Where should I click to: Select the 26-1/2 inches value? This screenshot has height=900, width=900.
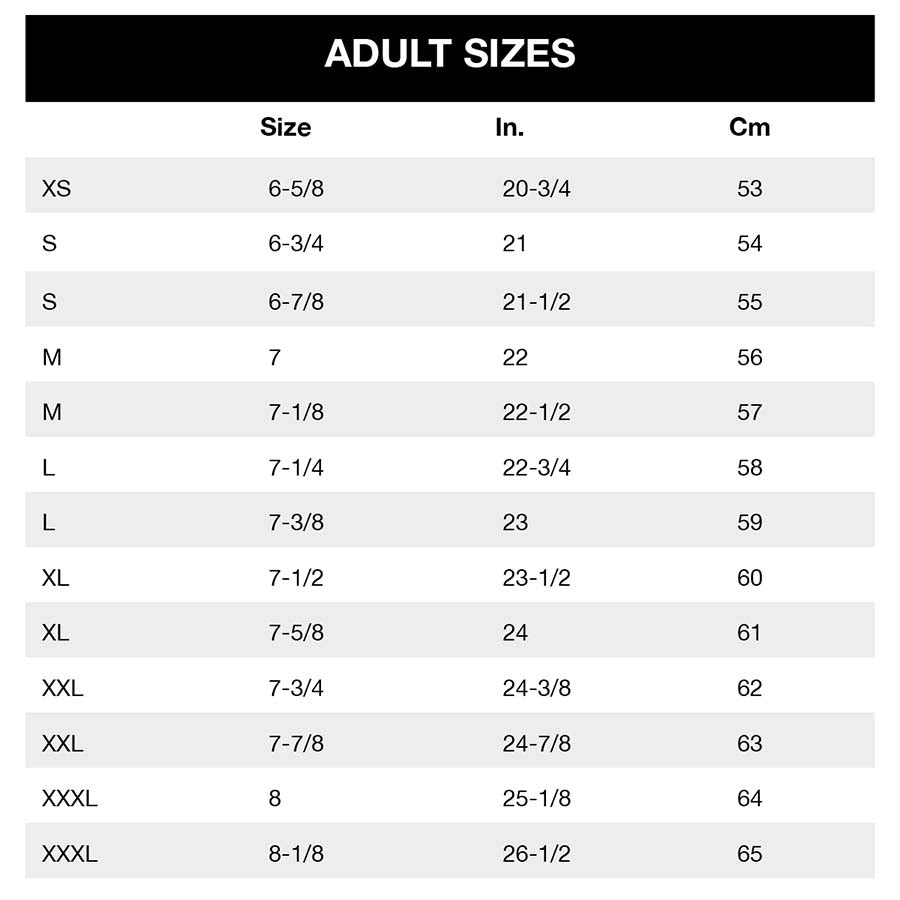tap(536, 854)
